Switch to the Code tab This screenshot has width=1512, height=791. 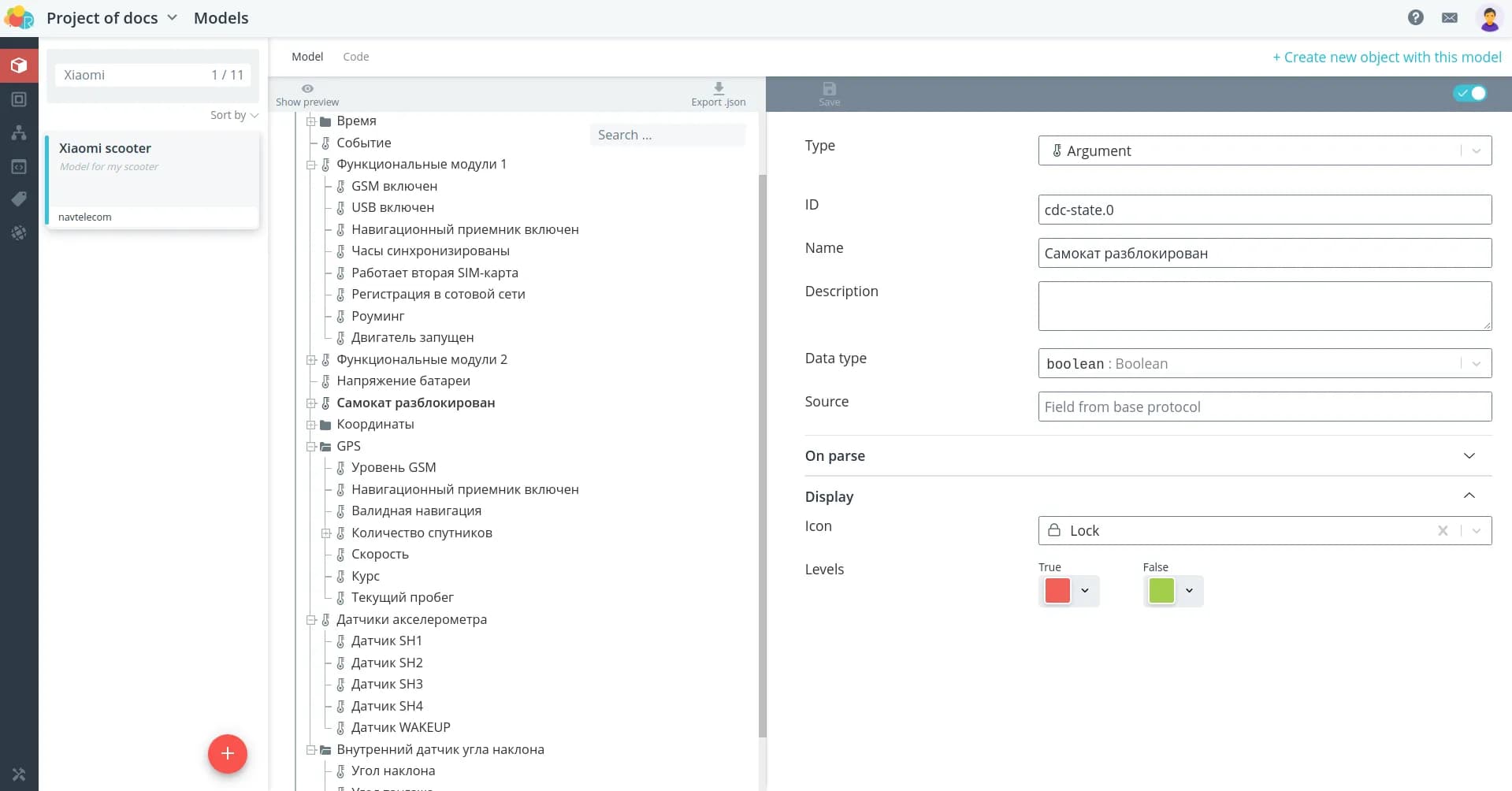click(x=355, y=57)
